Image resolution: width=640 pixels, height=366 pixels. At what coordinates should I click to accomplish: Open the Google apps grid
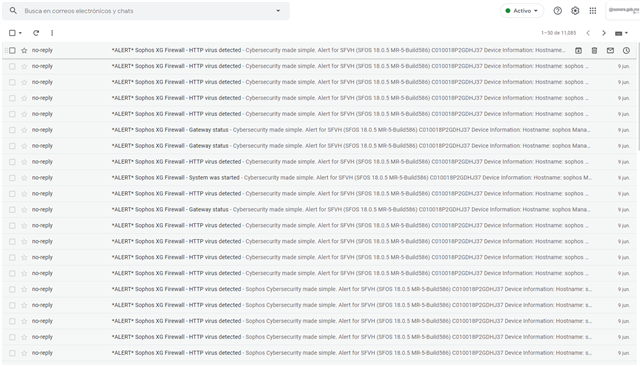click(593, 11)
